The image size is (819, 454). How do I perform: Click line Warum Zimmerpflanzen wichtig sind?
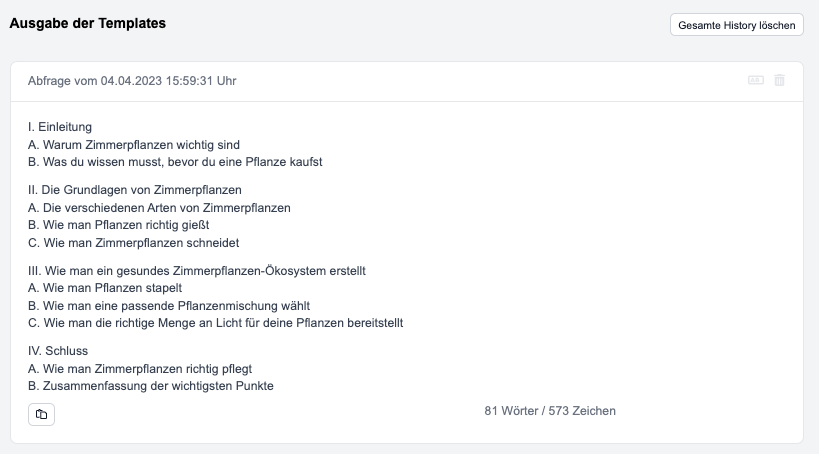[134, 145]
